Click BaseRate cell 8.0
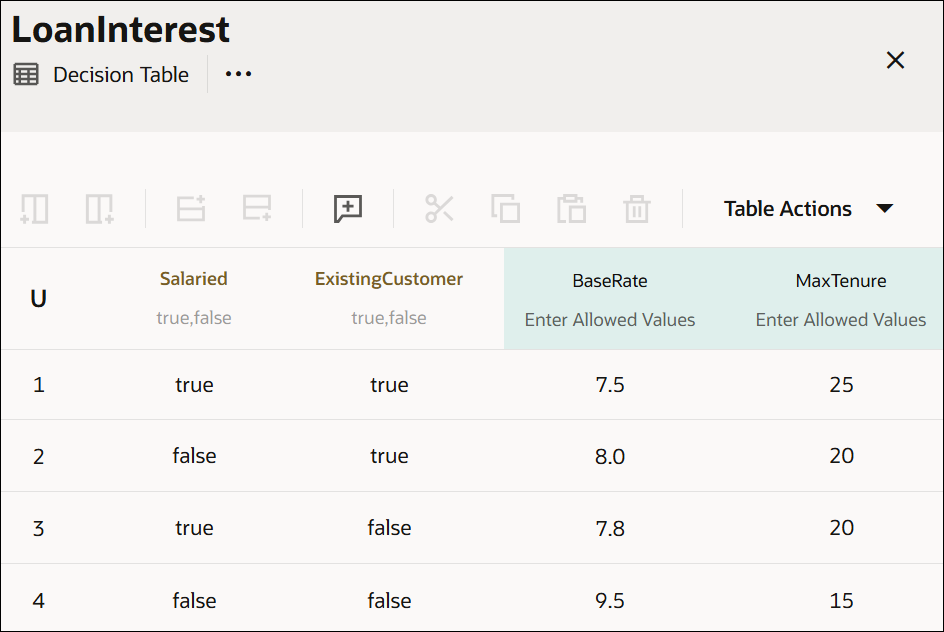 point(610,456)
